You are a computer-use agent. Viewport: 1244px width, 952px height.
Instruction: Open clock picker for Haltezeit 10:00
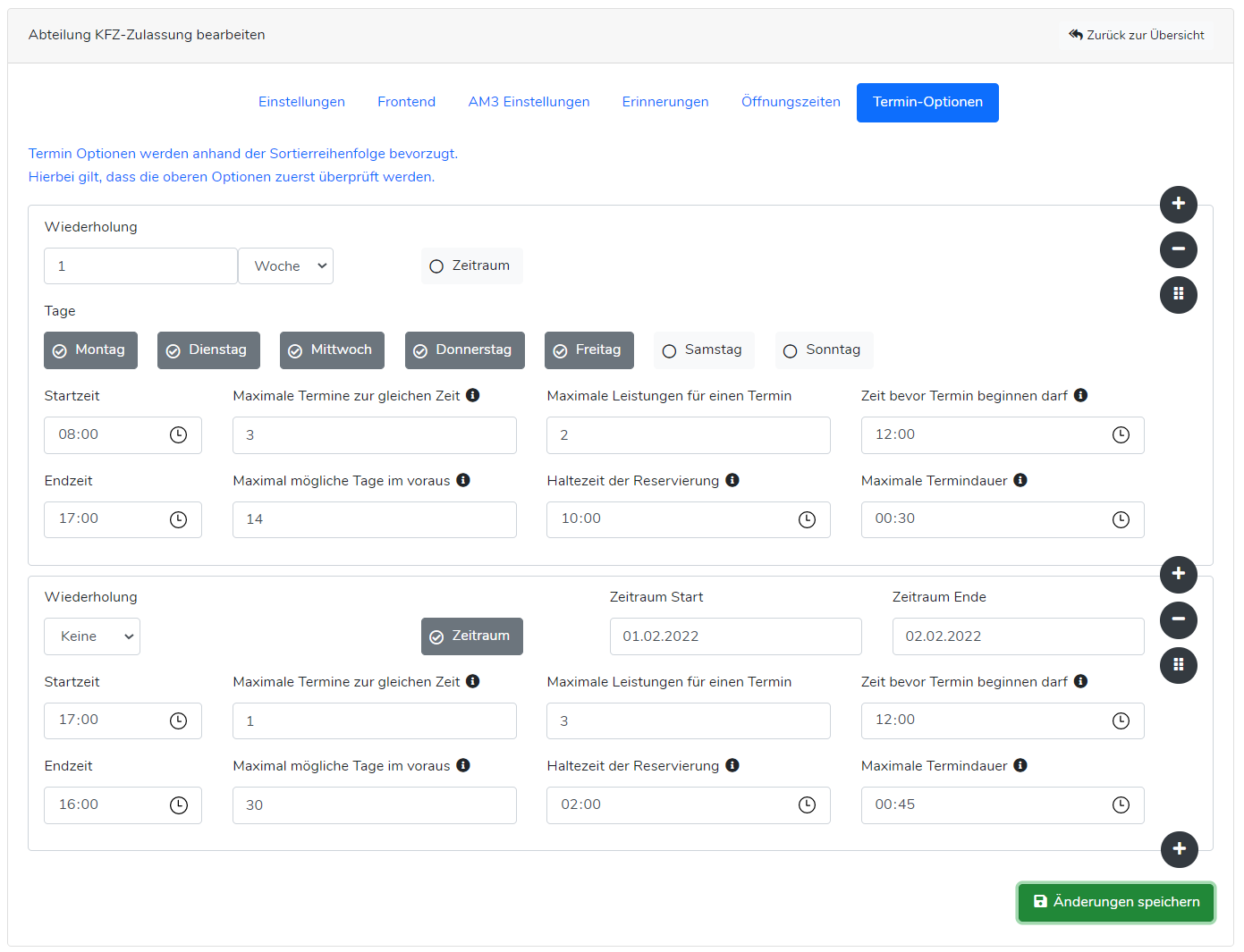807,519
